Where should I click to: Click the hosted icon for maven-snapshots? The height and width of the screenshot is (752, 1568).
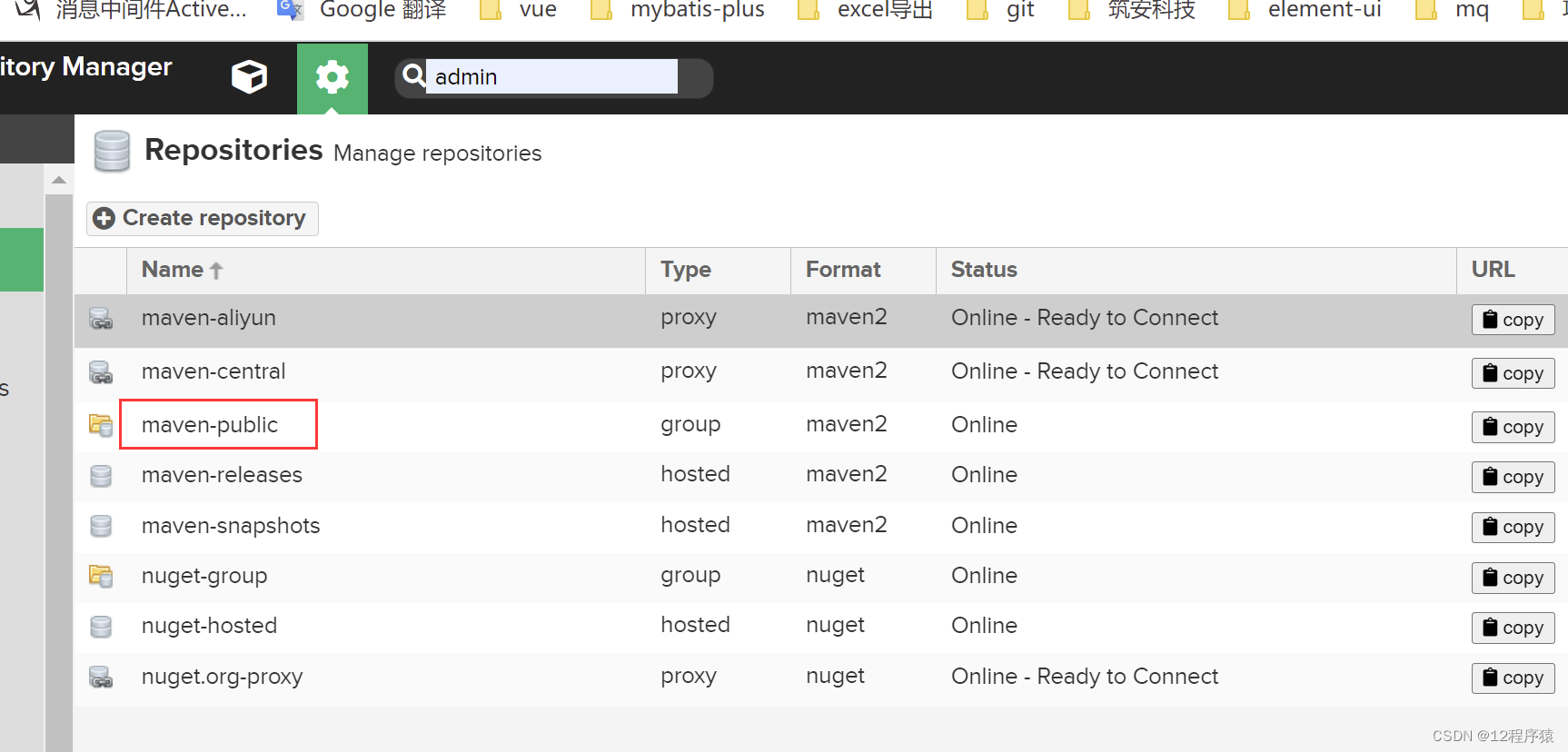[x=101, y=526]
